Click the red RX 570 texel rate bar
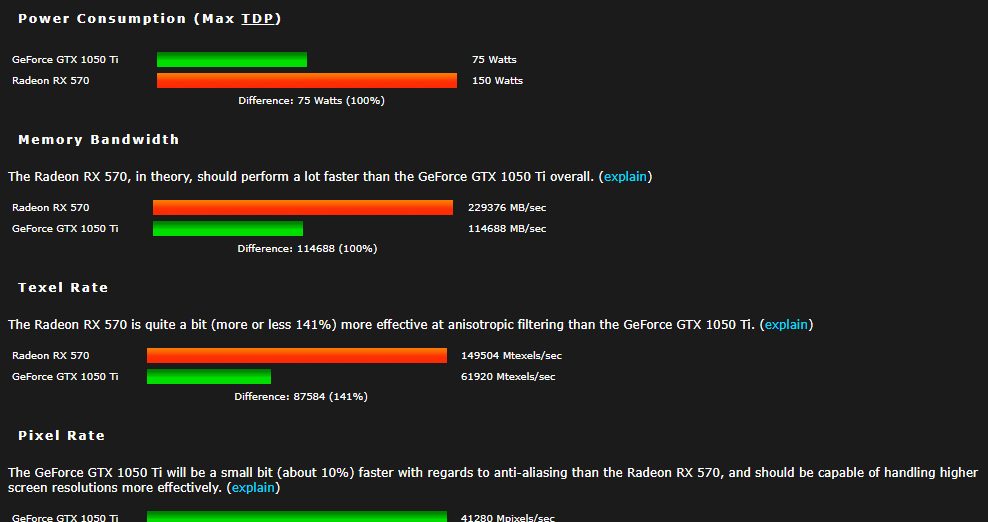Screen dimensions: 988x522 coord(297,356)
